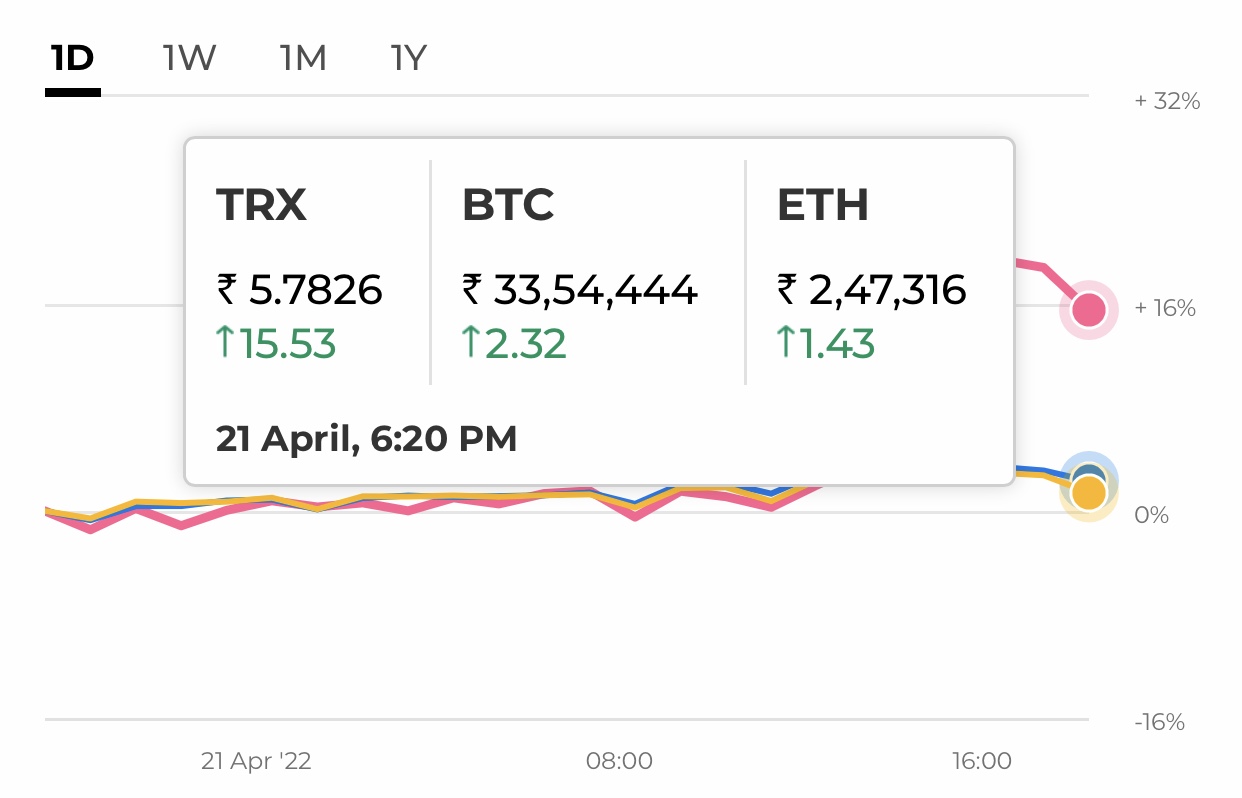The image size is (1242, 798).
Task: Click the + 32% axis label
Action: pyautogui.click(x=1167, y=101)
